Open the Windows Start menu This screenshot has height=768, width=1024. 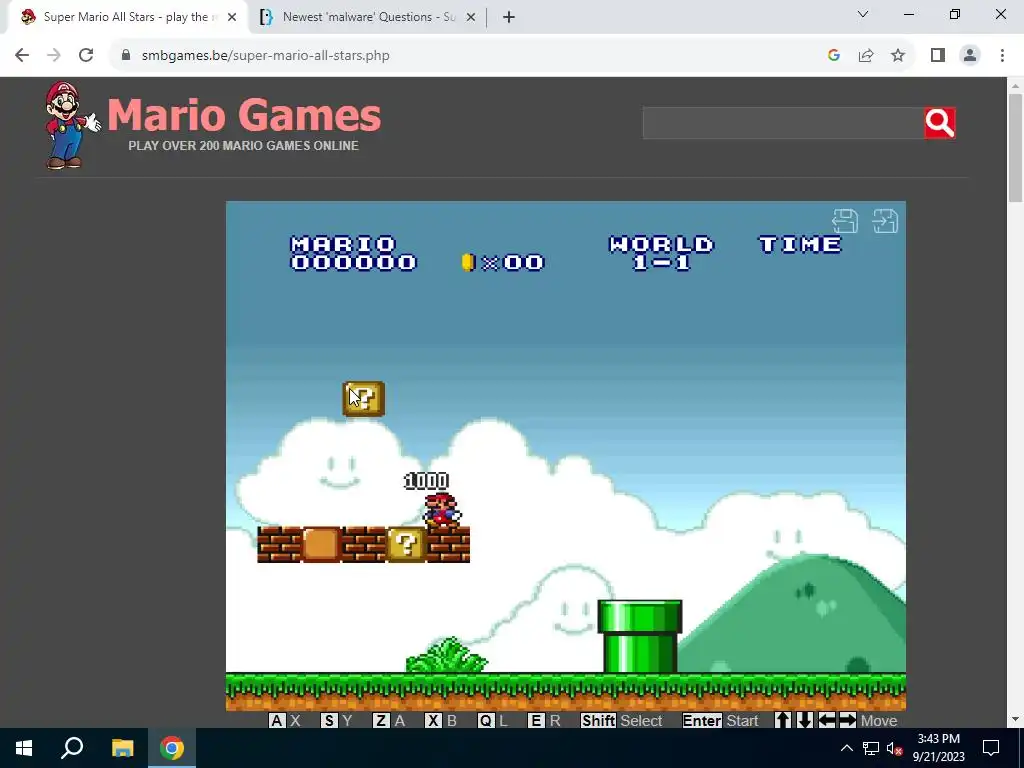[x=24, y=748]
